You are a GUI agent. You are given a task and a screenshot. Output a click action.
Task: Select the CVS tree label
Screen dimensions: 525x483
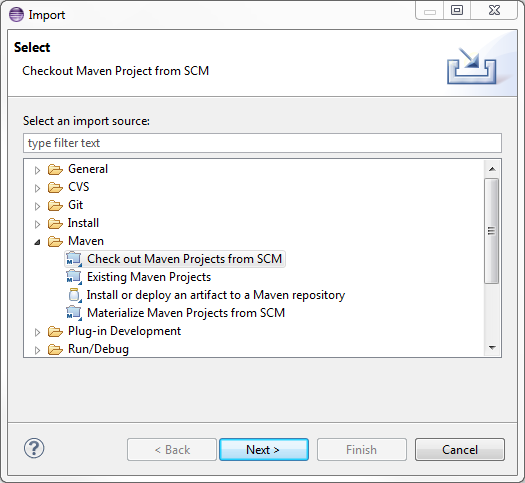pyautogui.click(x=79, y=187)
